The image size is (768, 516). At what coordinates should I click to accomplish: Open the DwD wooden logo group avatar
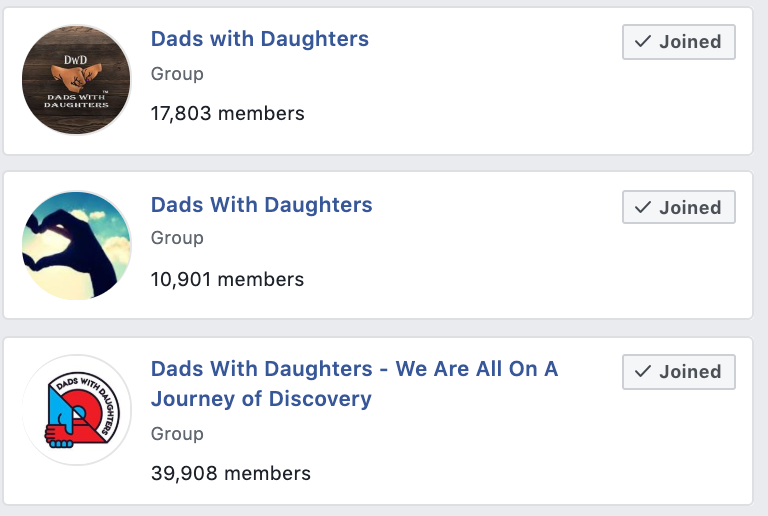point(76,80)
